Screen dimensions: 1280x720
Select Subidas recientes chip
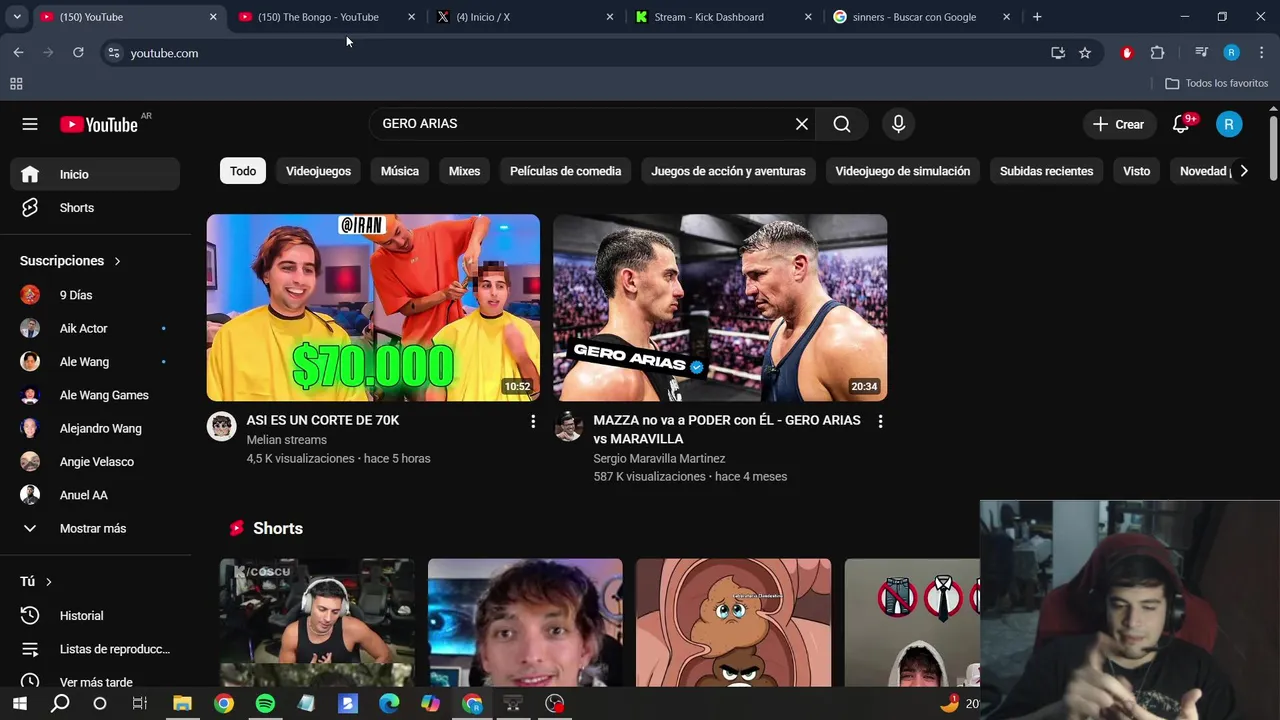[x=1046, y=171]
